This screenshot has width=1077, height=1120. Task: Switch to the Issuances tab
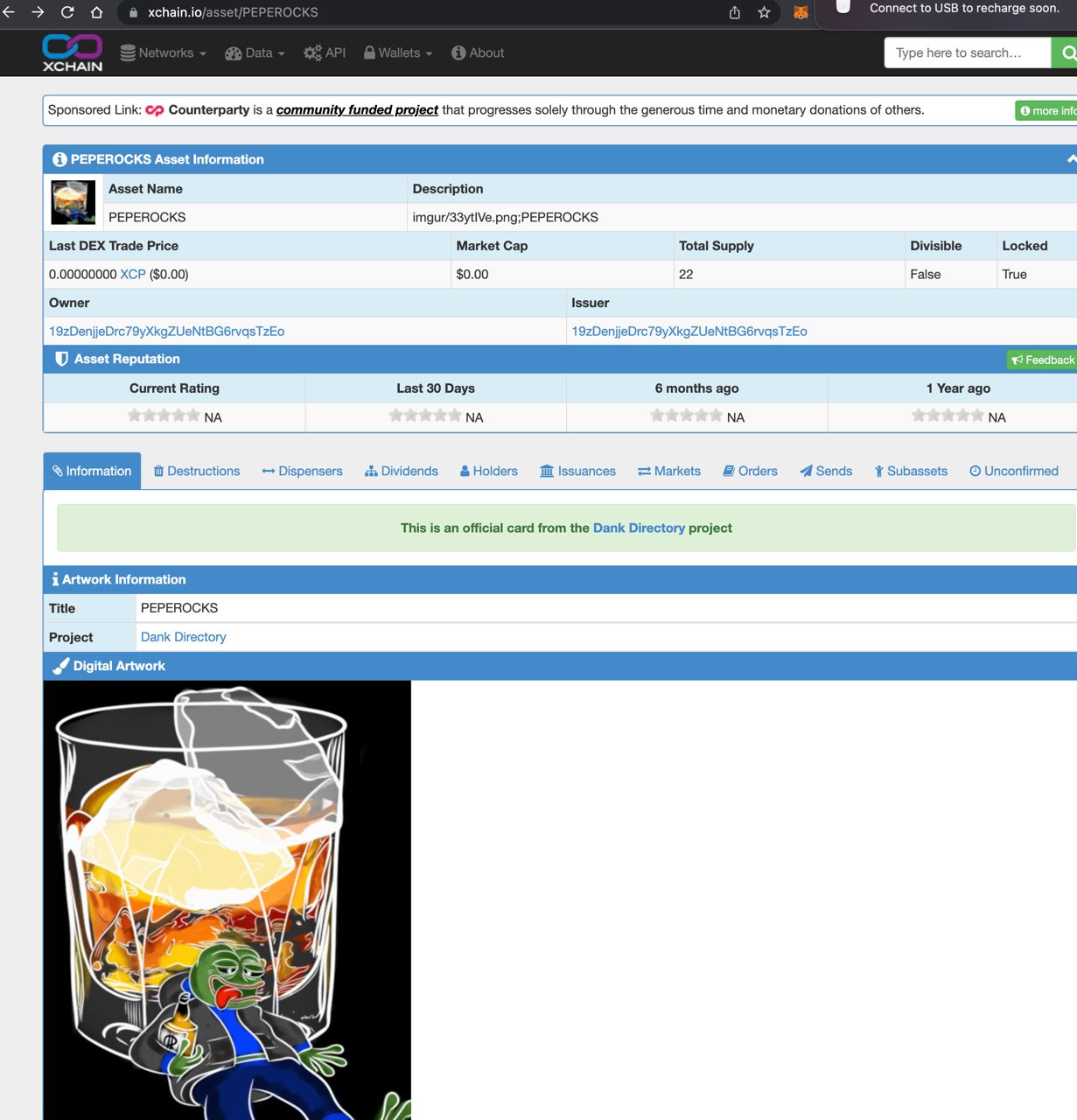tap(578, 471)
